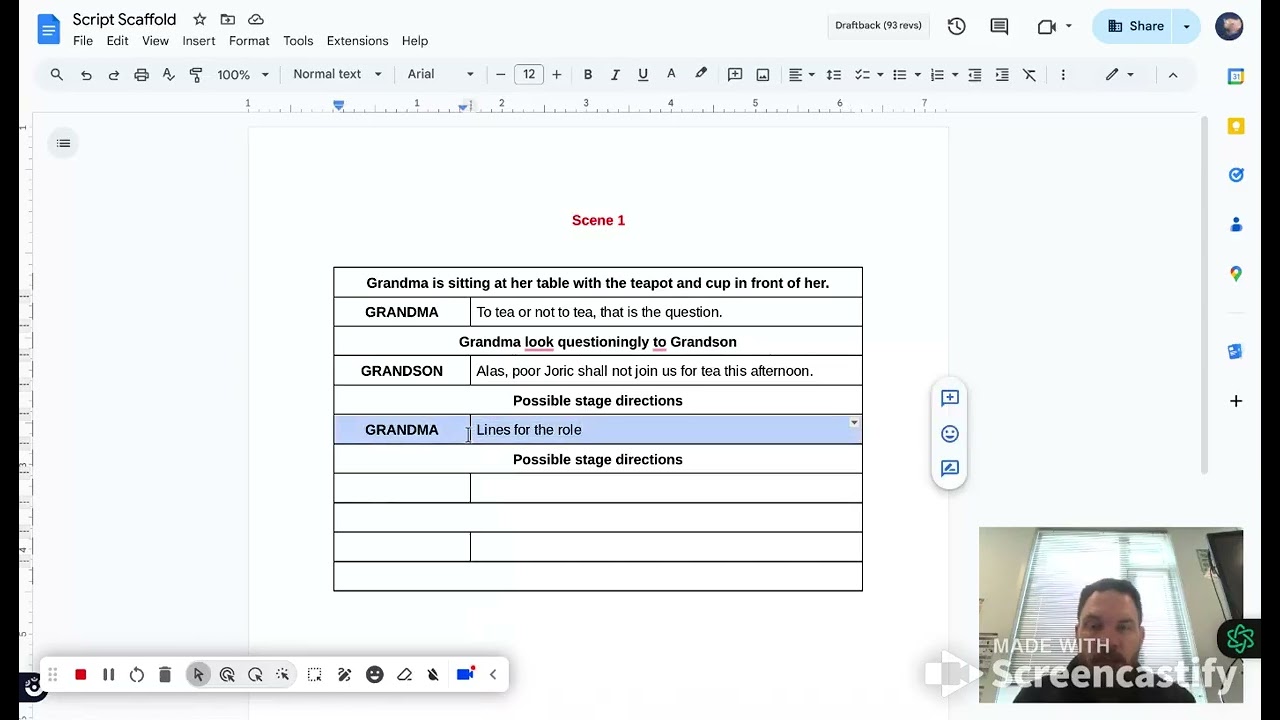Open the Arial font dropdown
The image size is (1280, 720).
(440, 75)
